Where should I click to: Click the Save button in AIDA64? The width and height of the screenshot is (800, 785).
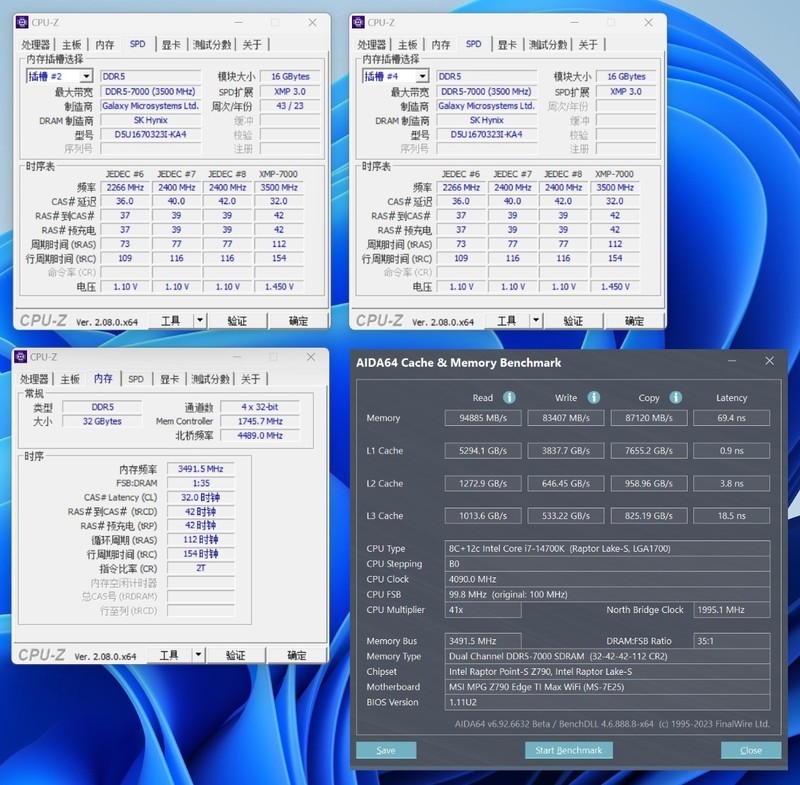click(387, 750)
